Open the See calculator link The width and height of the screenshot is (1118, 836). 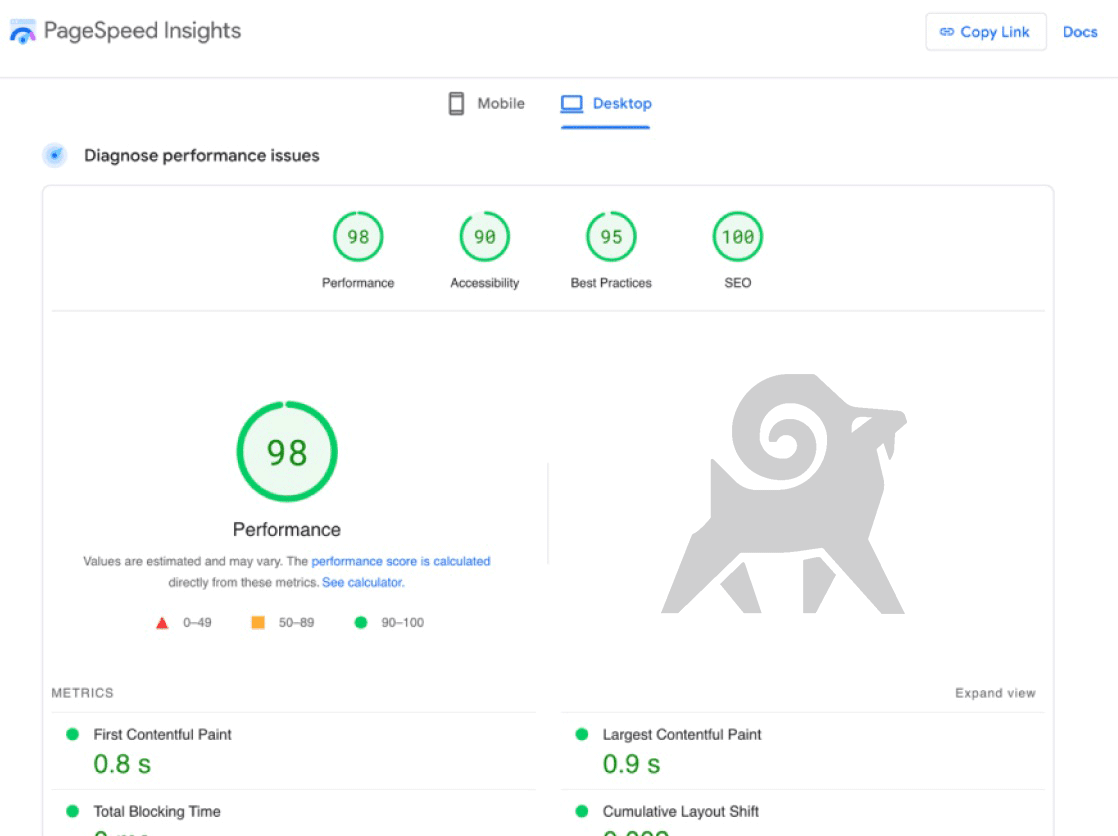pyautogui.click(x=363, y=583)
